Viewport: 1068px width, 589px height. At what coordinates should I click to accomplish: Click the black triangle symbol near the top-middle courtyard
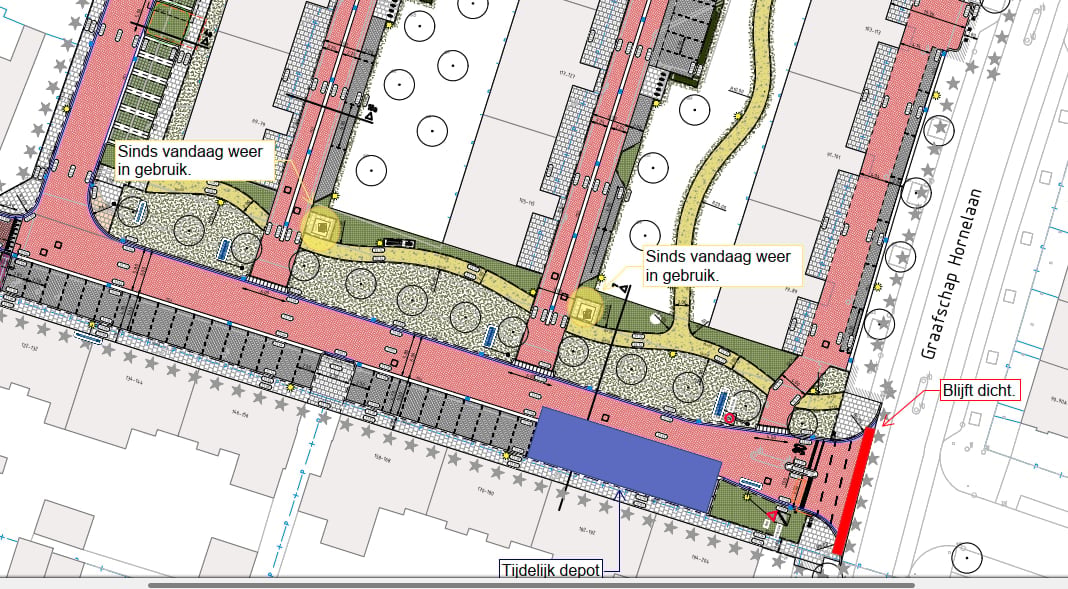point(370,118)
